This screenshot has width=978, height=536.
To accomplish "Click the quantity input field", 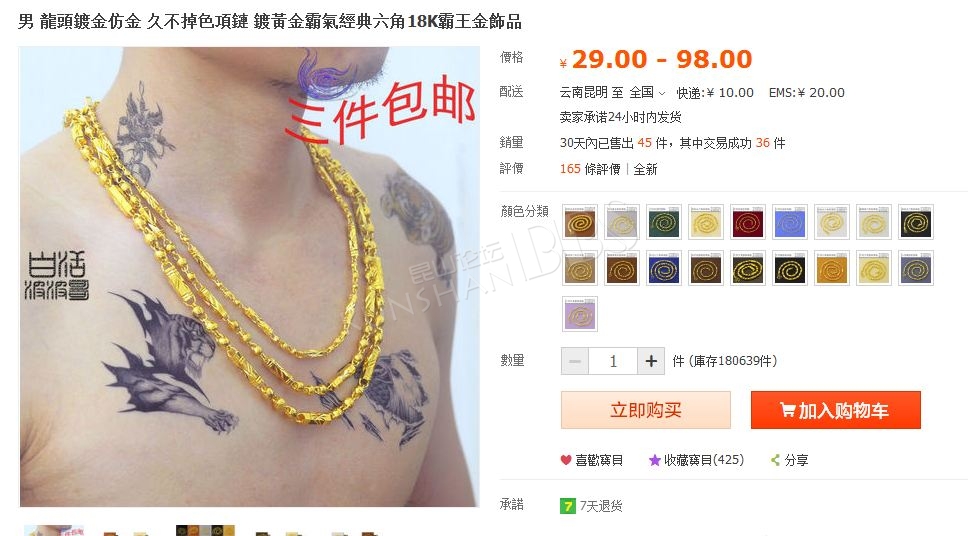I will [613, 361].
